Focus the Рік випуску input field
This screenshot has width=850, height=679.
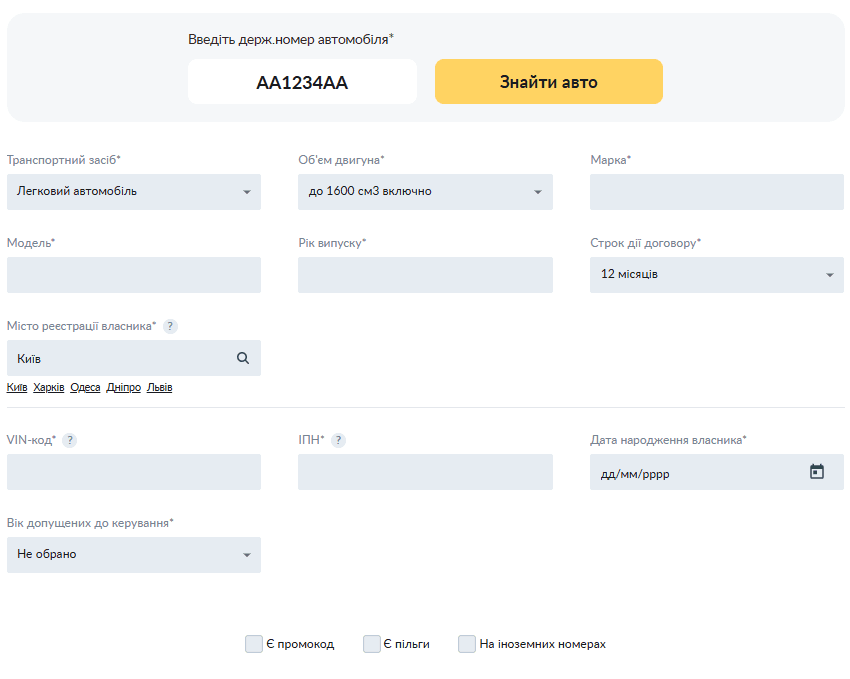pyautogui.click(x=425, y=275)
